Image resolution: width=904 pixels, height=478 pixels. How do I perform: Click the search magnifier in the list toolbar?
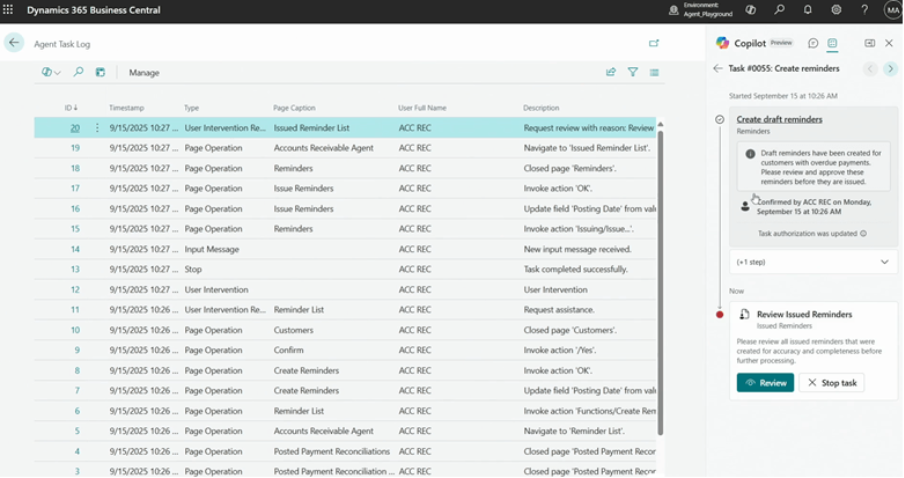tap(78, 72)
